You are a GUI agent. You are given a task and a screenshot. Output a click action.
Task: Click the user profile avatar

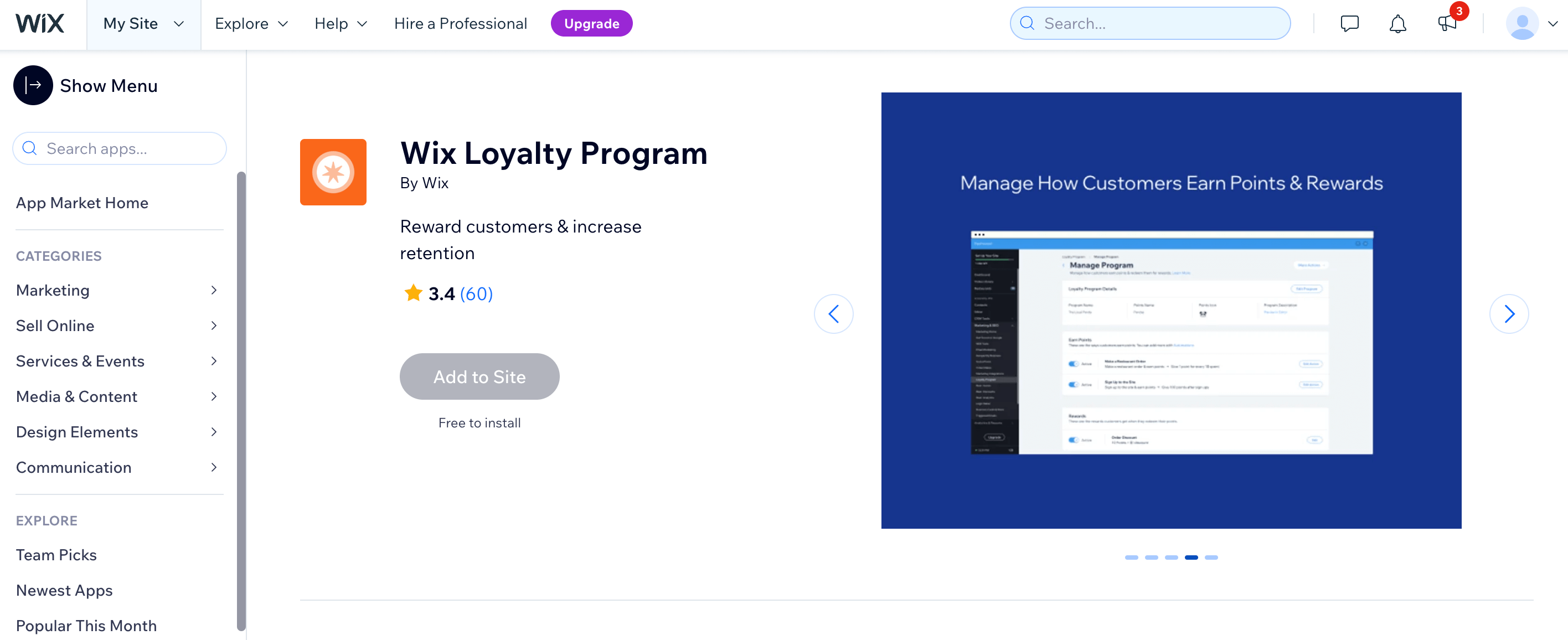click(1521, 24)
